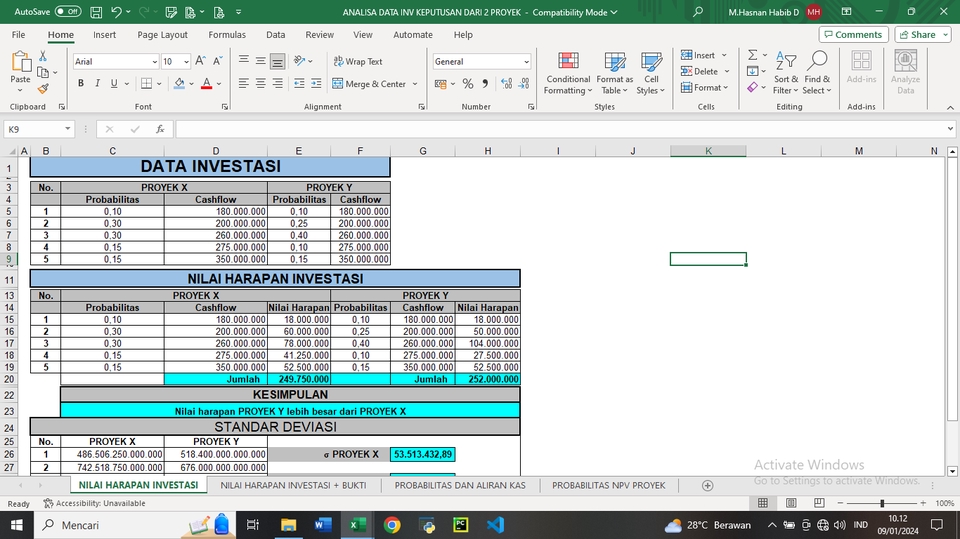Expand the formula bar
Image resolution: width=960 pixels, height=539 pixels.
pyautogui.click(x=950, y=129)
